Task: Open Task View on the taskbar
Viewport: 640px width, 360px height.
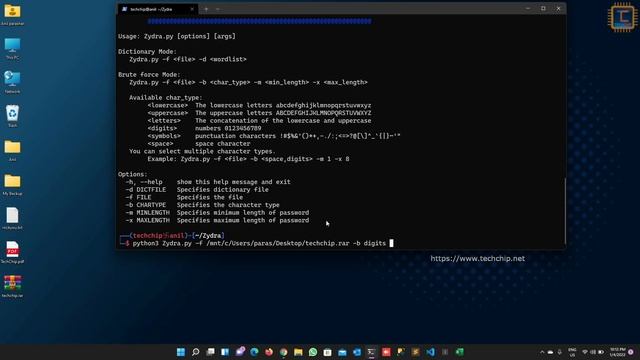Action: point(210,352)
